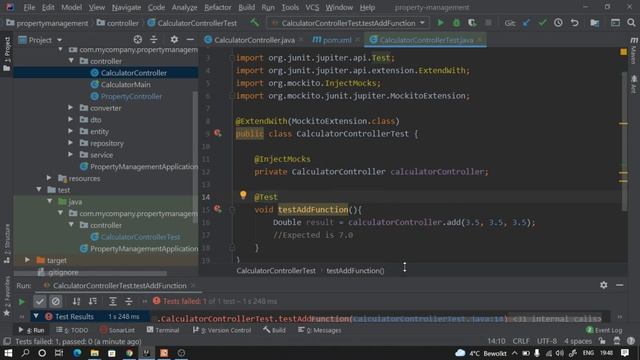Switch to CalculatorController.java tab
The height and width of the screenshot is (360, 640).
(x=254, y=40)
